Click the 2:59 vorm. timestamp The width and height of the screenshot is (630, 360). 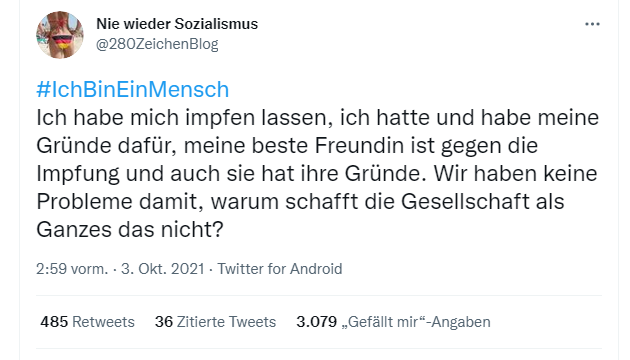(x=72, y=268)
